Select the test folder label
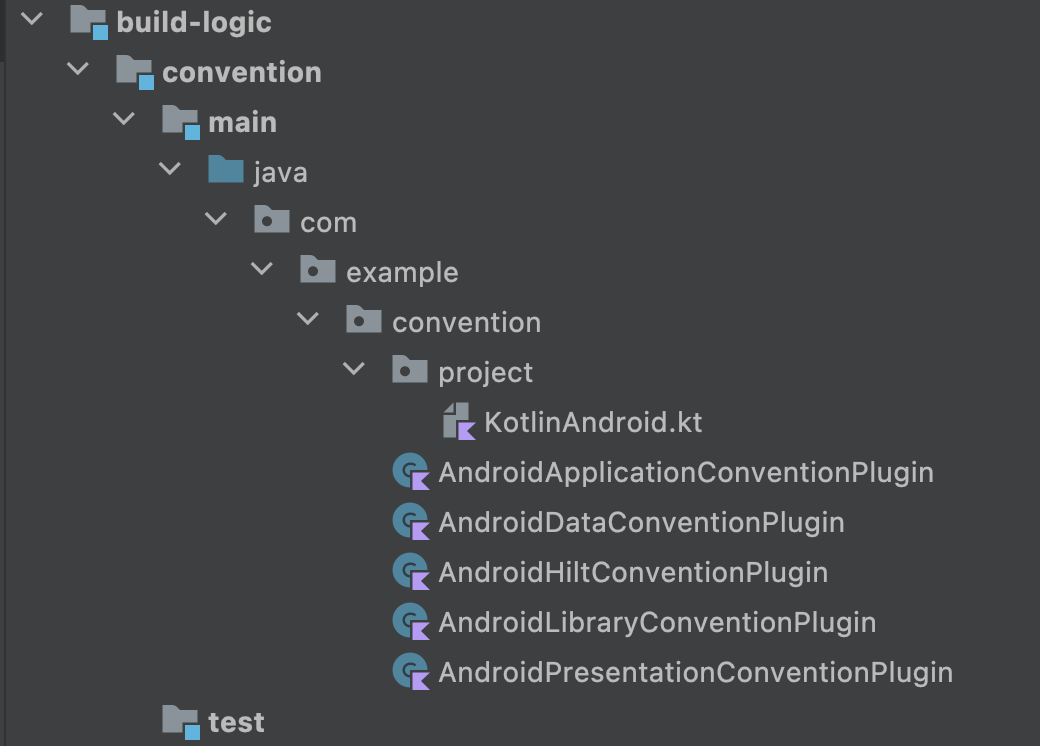1040x746 pixels. 236,722
